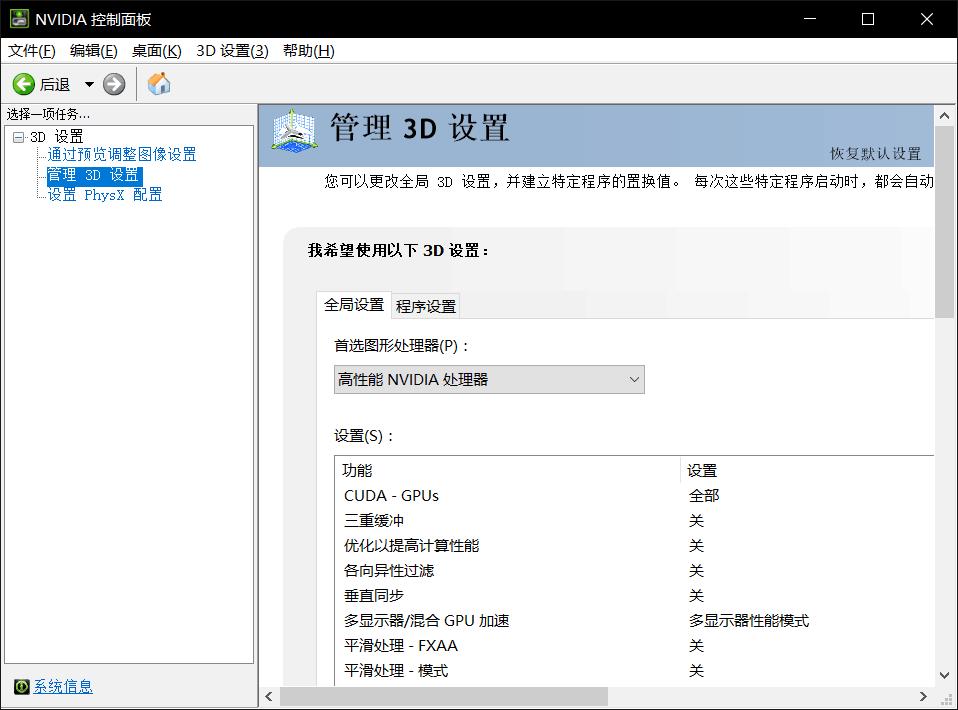This screenshot has height=710, width=958.
Task: Open the NVIDIA home view icon
Action: point(158,84)
